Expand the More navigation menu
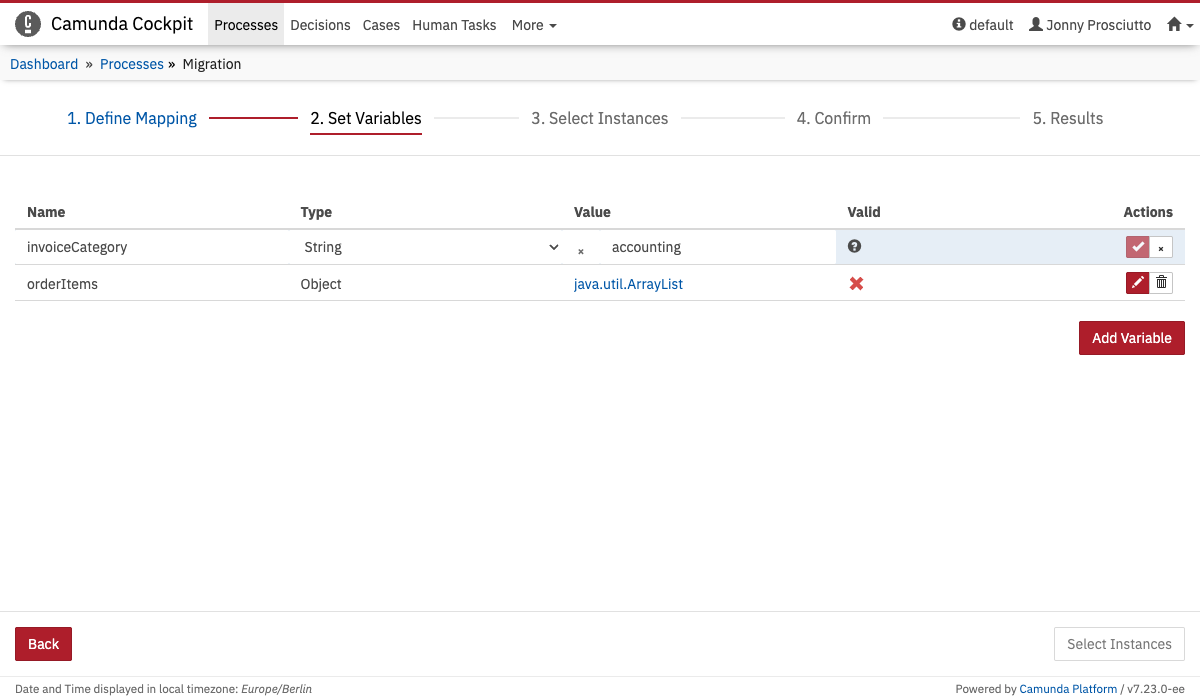The image size is (1200, 700). [x=534, y=25]
